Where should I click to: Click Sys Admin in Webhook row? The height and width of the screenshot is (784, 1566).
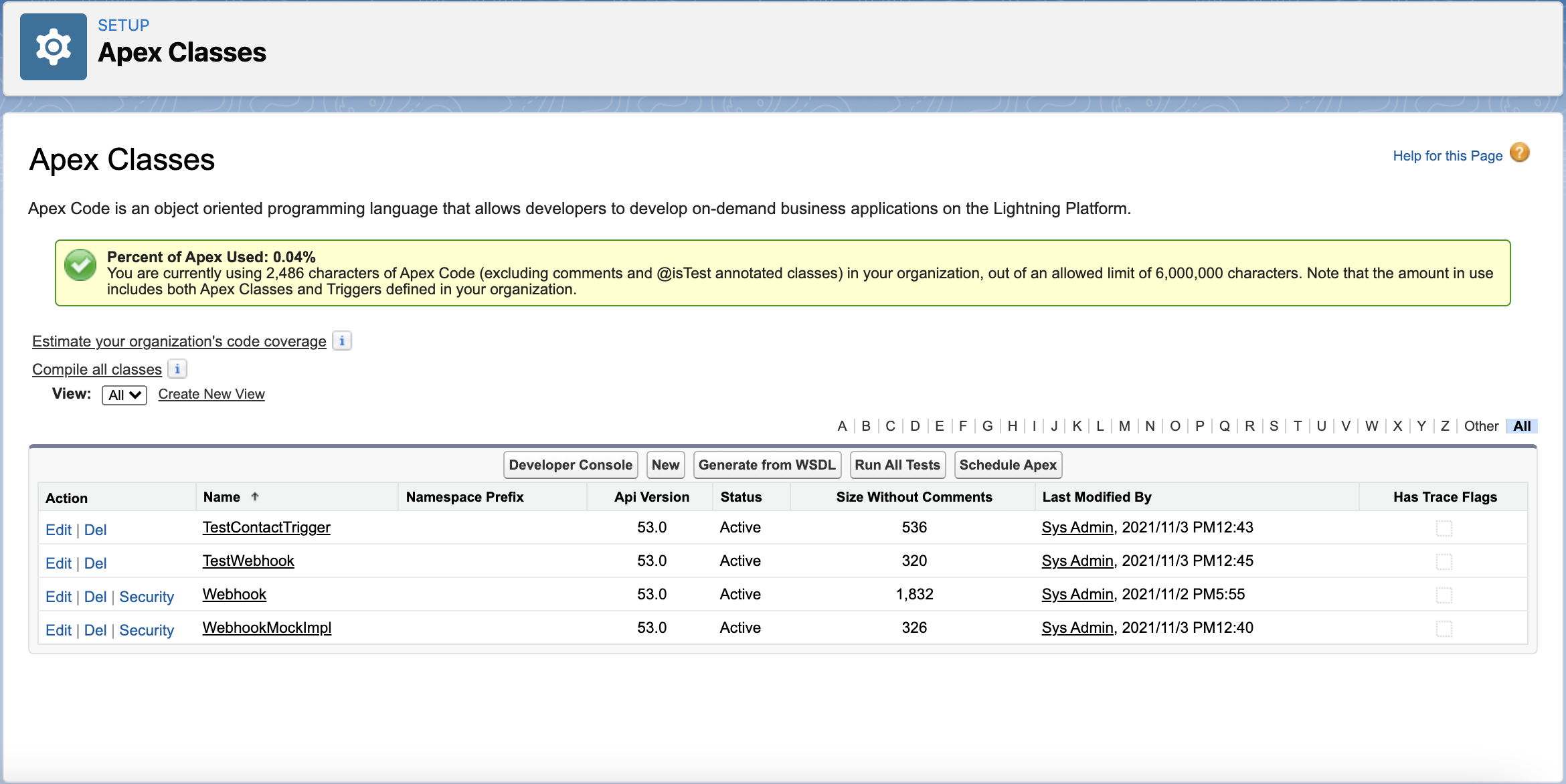pos(1077,594)
